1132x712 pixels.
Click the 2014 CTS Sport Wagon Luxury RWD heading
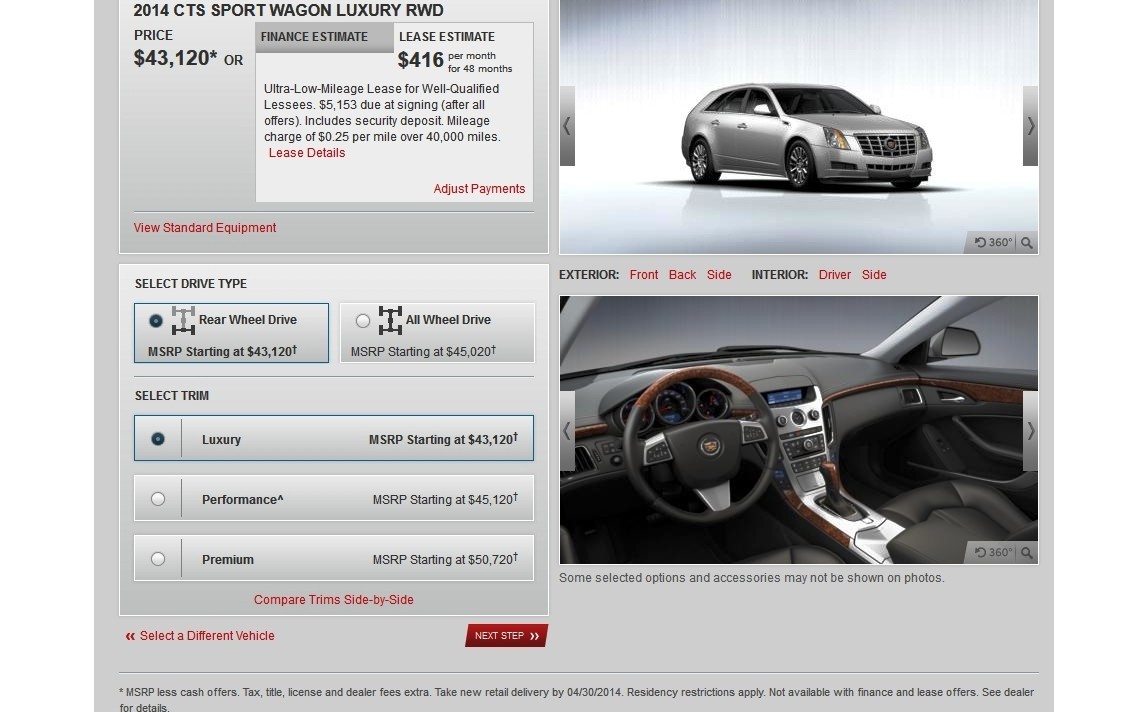tap(289, 10)
